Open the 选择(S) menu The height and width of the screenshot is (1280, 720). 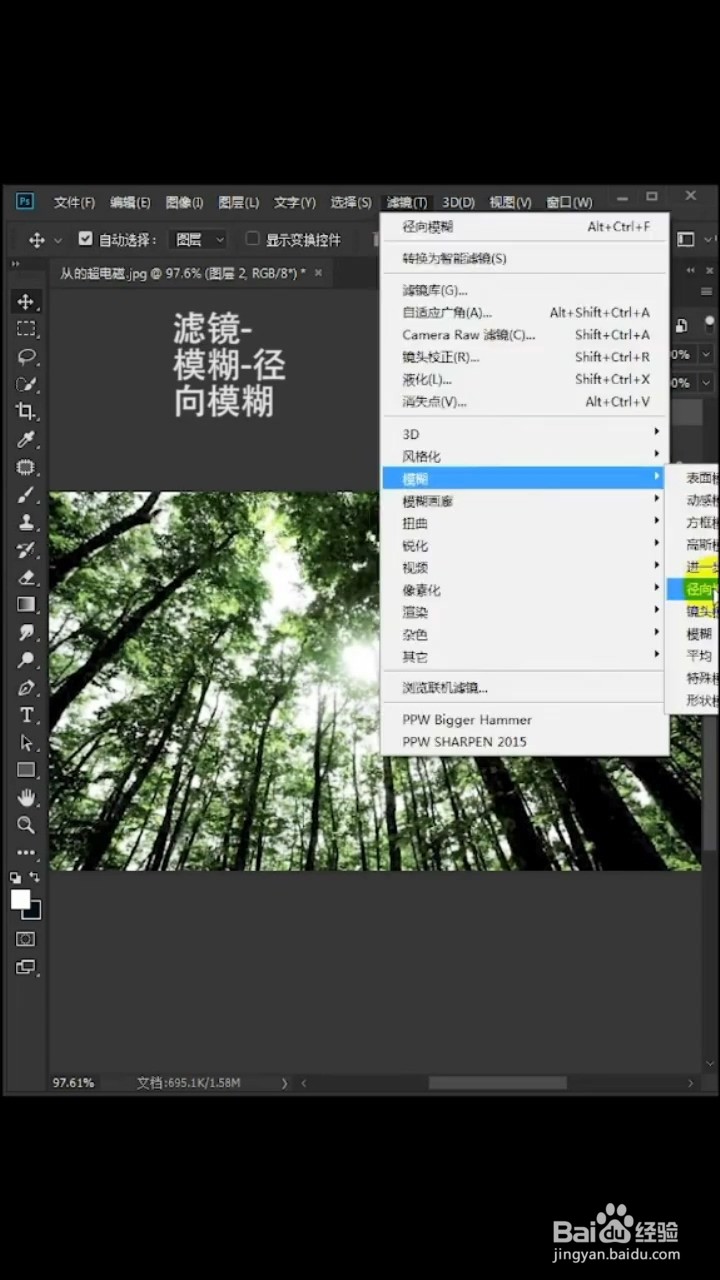(x=351, y=202)
